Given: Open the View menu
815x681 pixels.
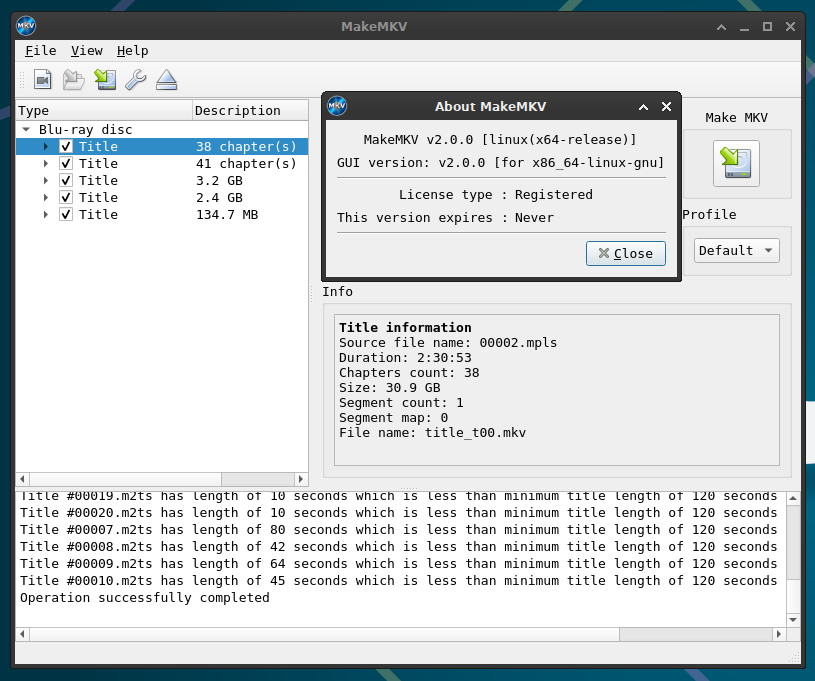Looking at the screenshot, I should (86, 51).
